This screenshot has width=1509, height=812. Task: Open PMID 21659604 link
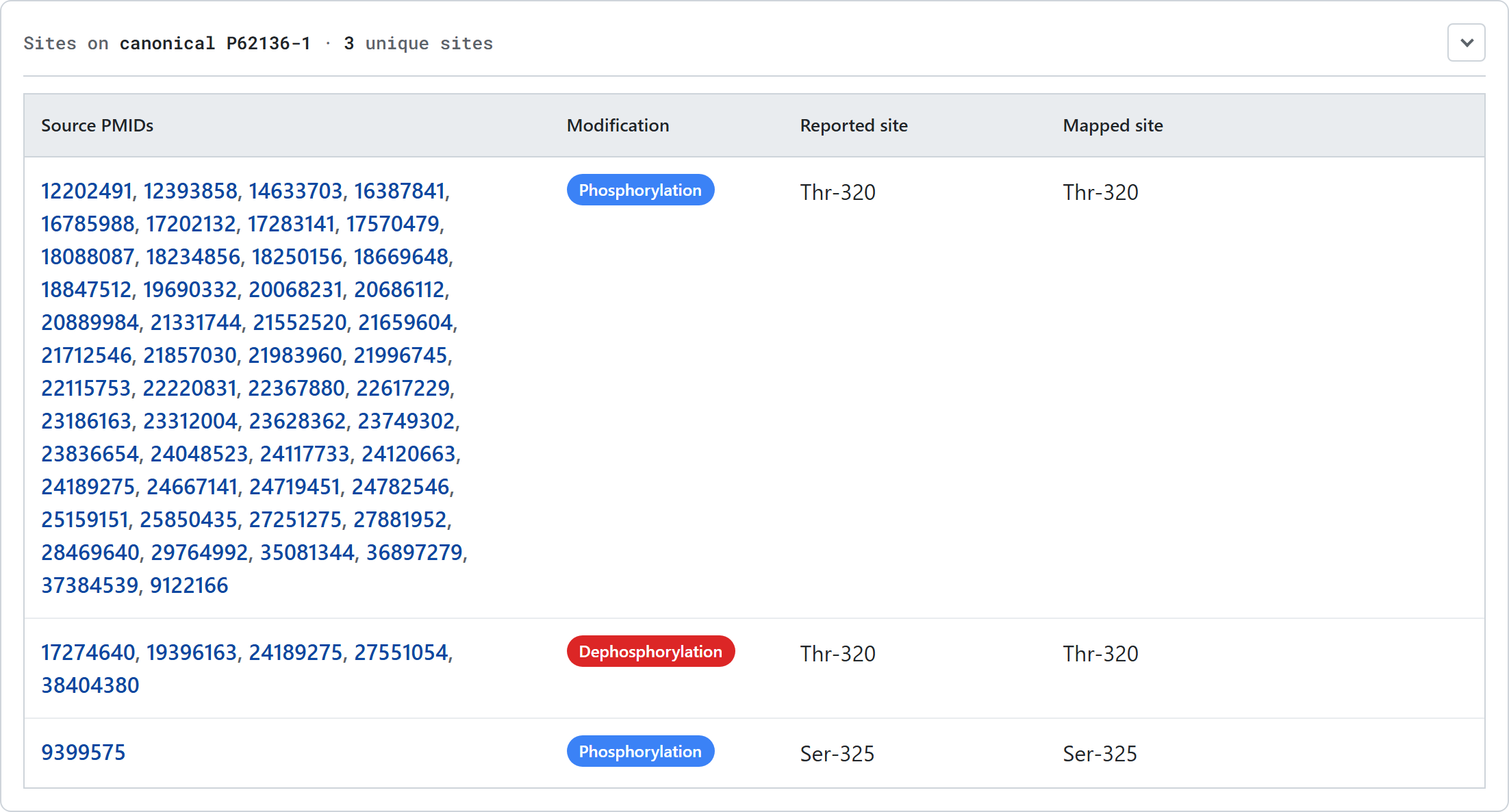click(x=405, y=322)
